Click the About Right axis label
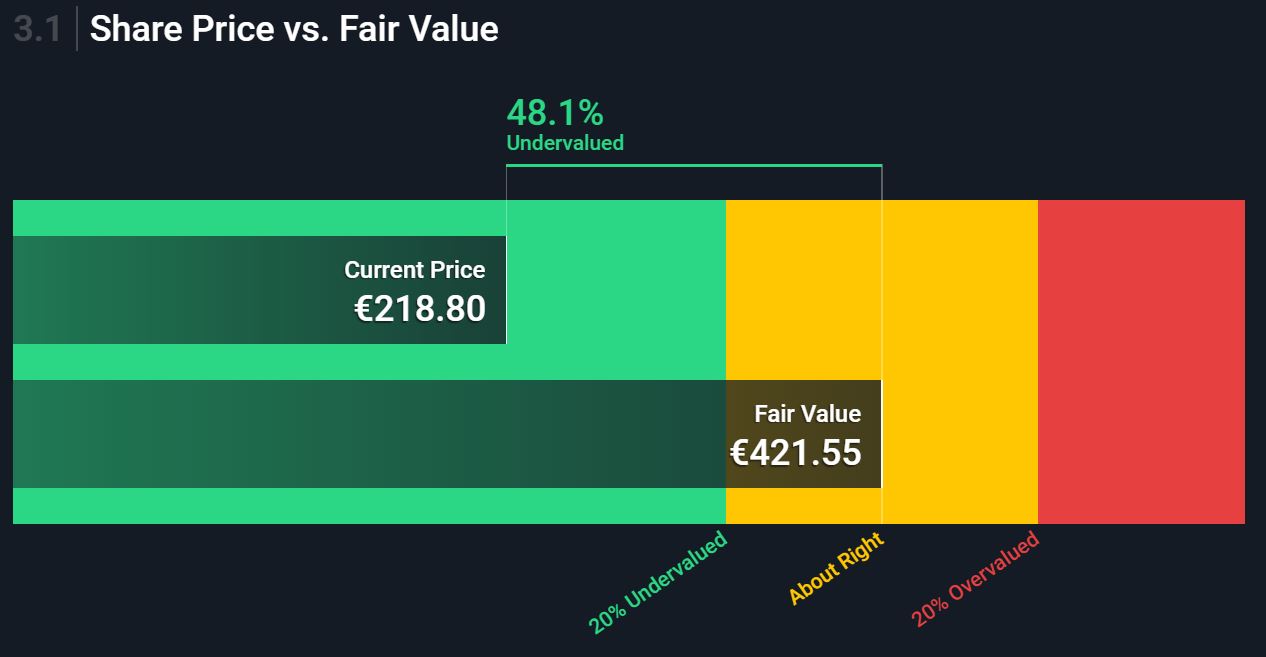Screen dimensions: 1266x657 point(836,569)
